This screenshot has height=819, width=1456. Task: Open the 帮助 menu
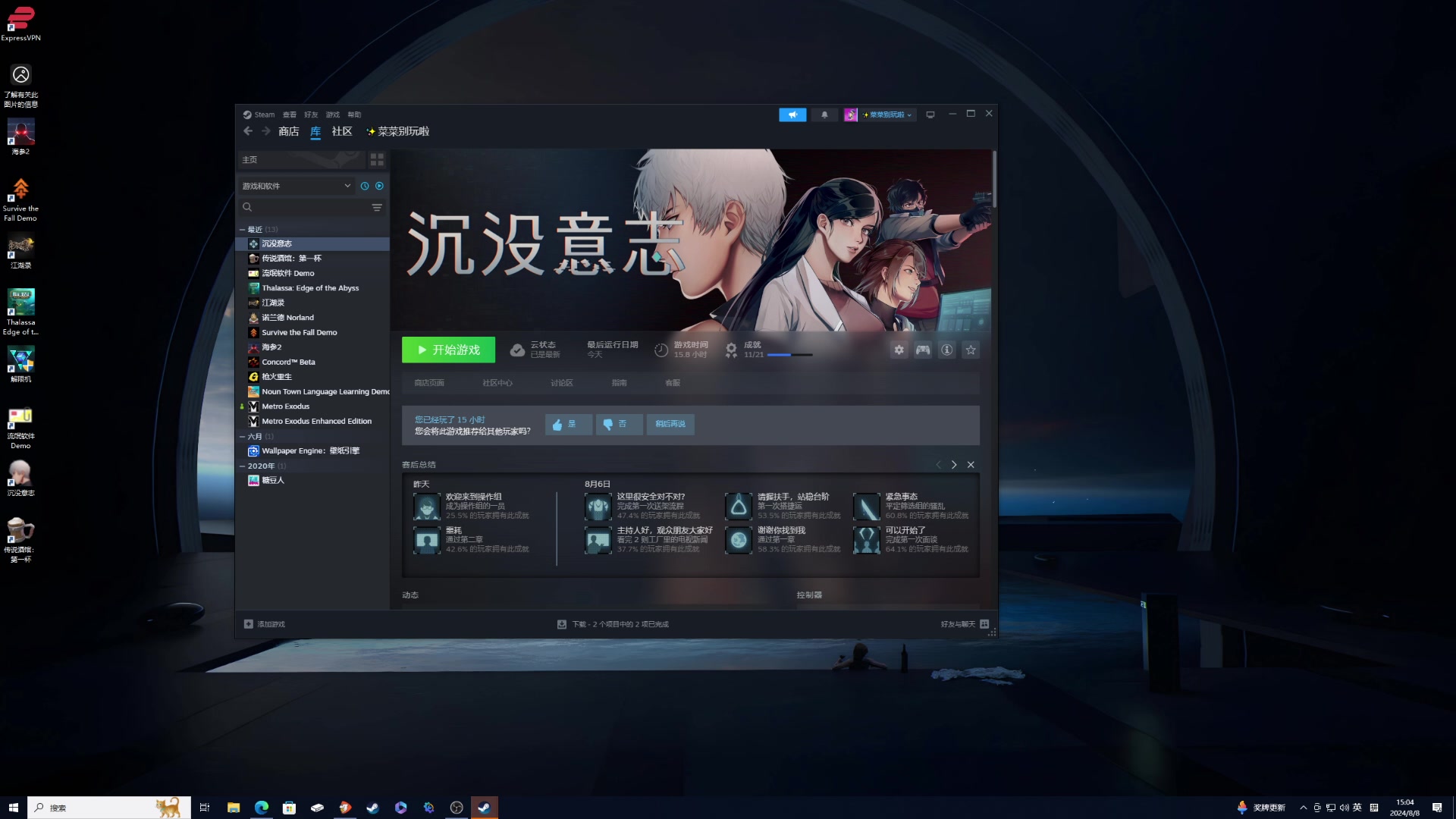[x=354, y=115]
